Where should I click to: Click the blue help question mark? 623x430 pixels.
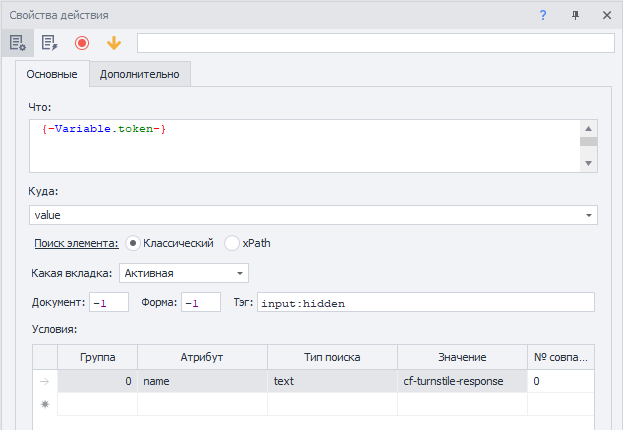[543, 15]
